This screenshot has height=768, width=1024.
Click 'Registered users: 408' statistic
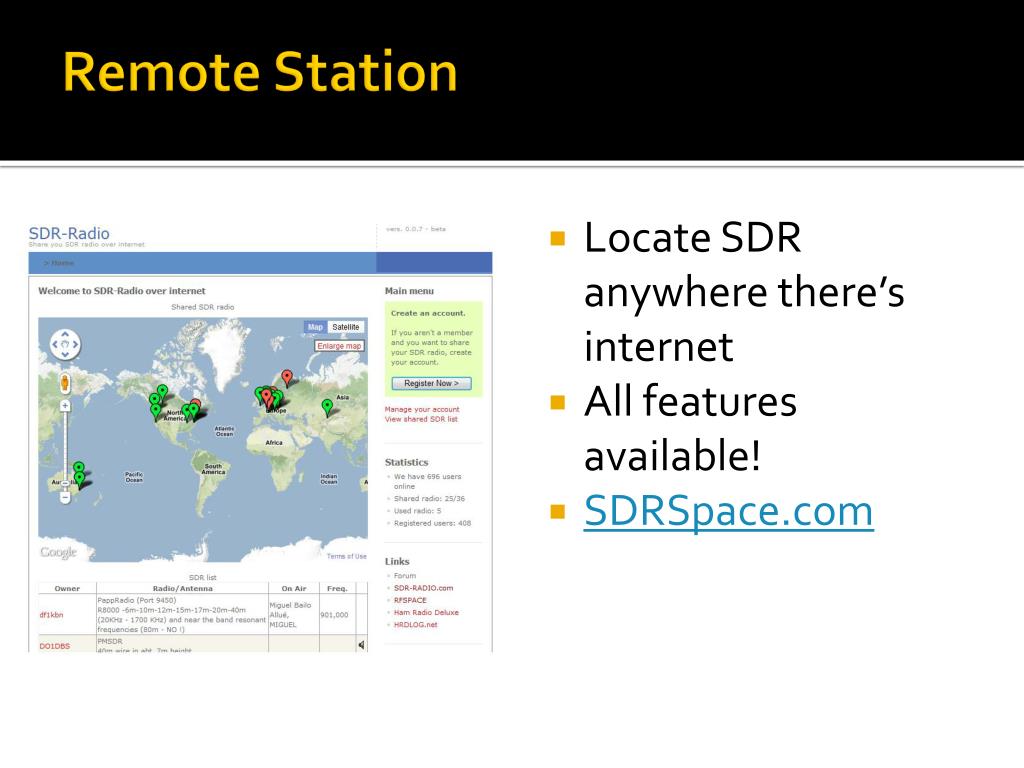click(x=432, y=523)
